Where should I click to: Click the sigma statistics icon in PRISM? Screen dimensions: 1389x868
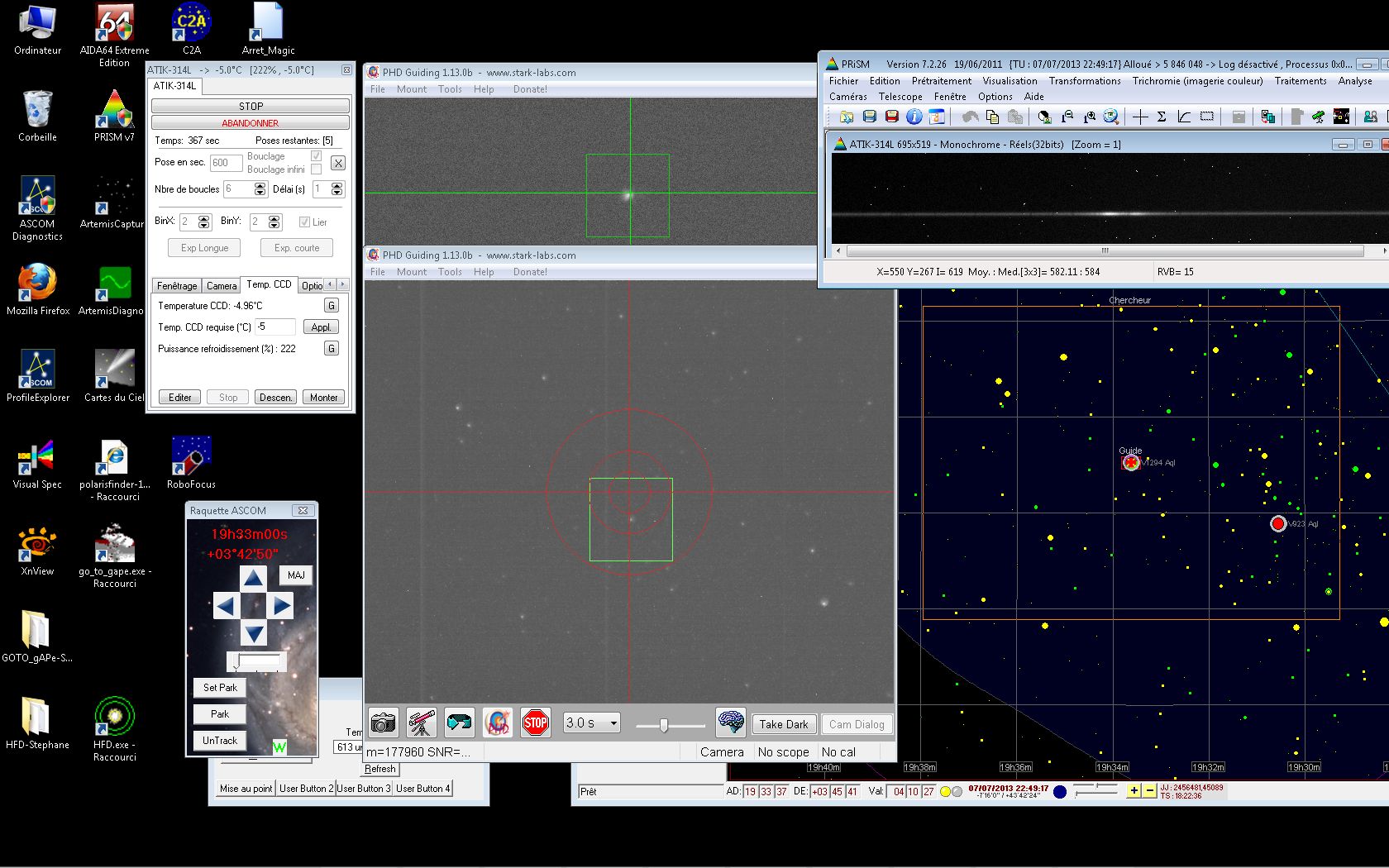(1162, 117)
